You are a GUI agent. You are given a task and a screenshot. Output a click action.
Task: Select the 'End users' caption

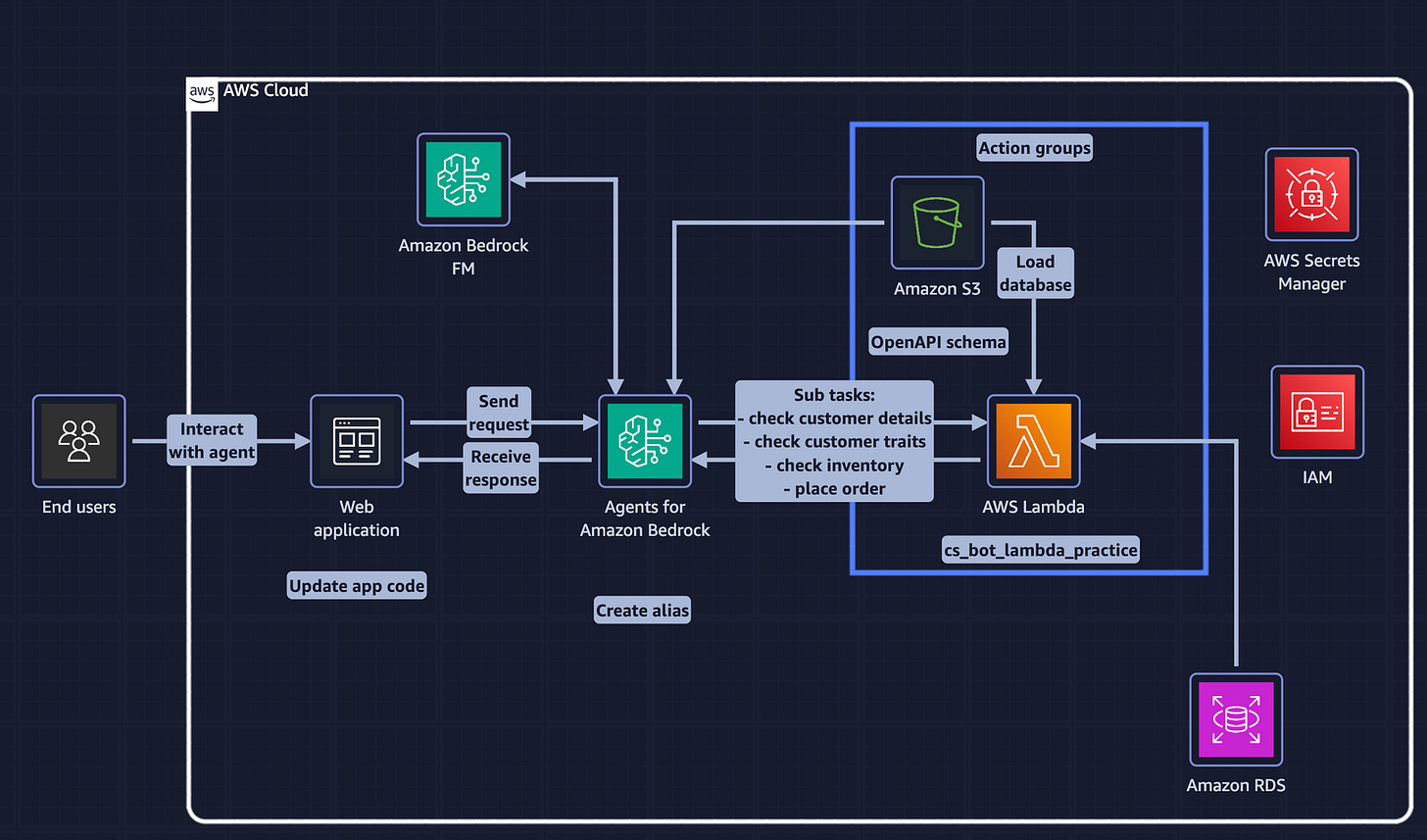click(x=79, y=507)
